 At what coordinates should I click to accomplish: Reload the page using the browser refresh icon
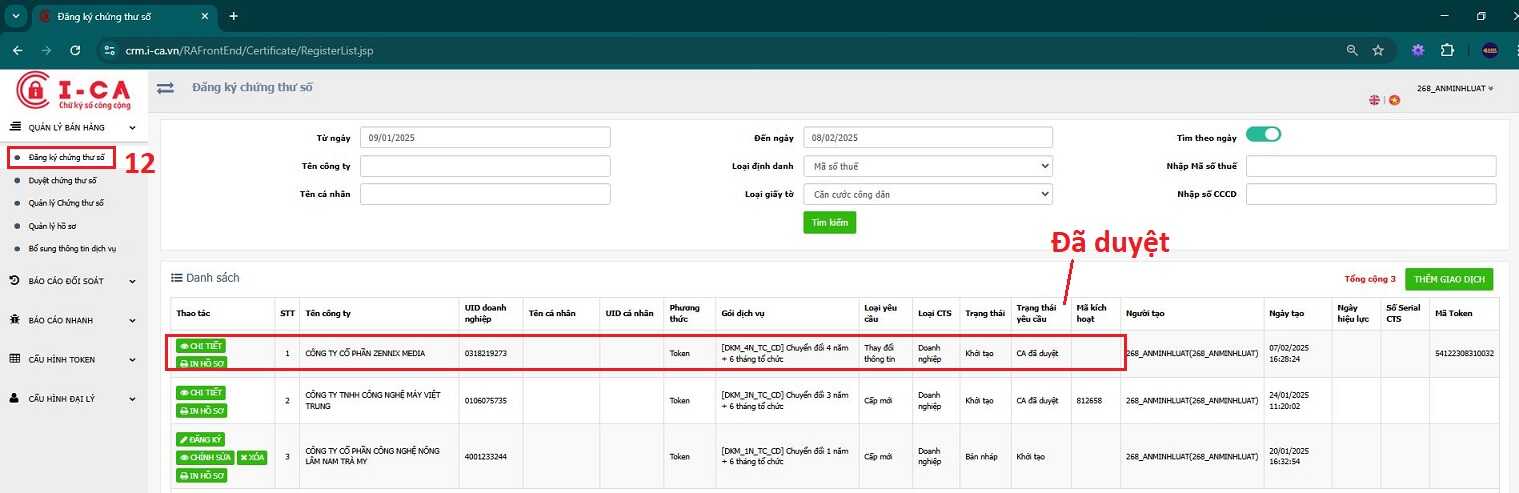(x=75, y=50)
